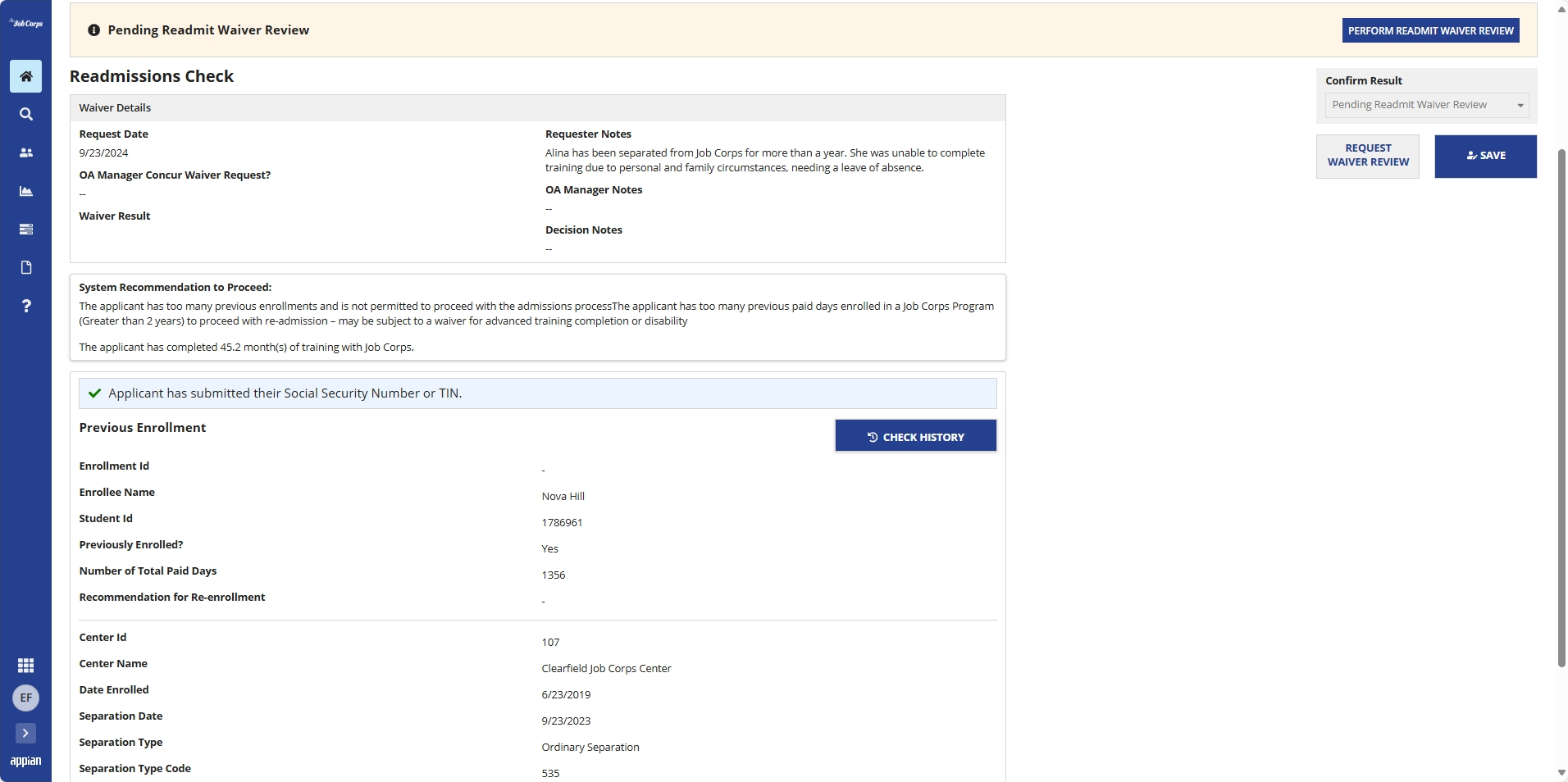Open the area chart reports icon

(x=26, y=191)
